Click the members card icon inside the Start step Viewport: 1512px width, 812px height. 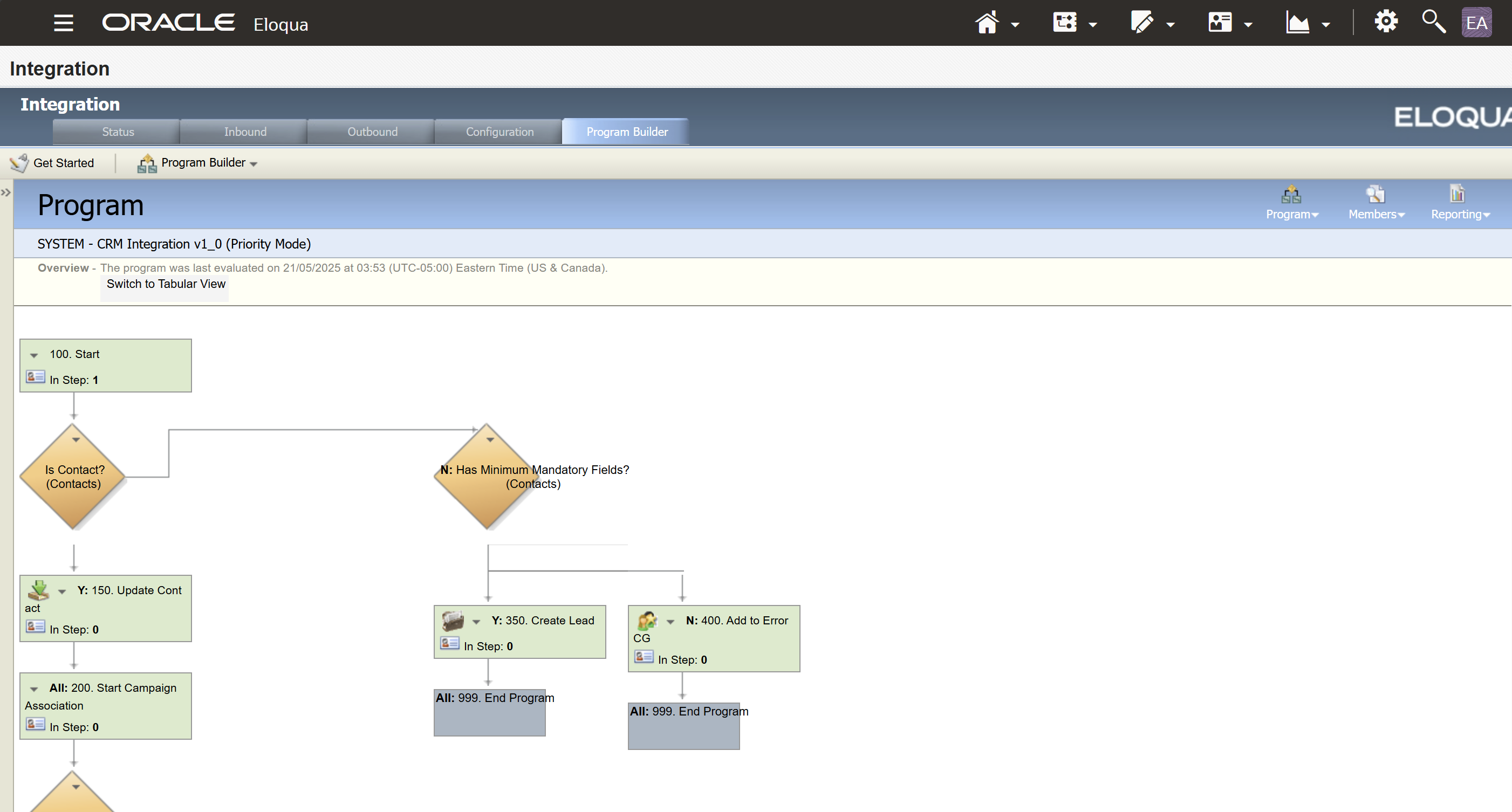coord(35,377)
